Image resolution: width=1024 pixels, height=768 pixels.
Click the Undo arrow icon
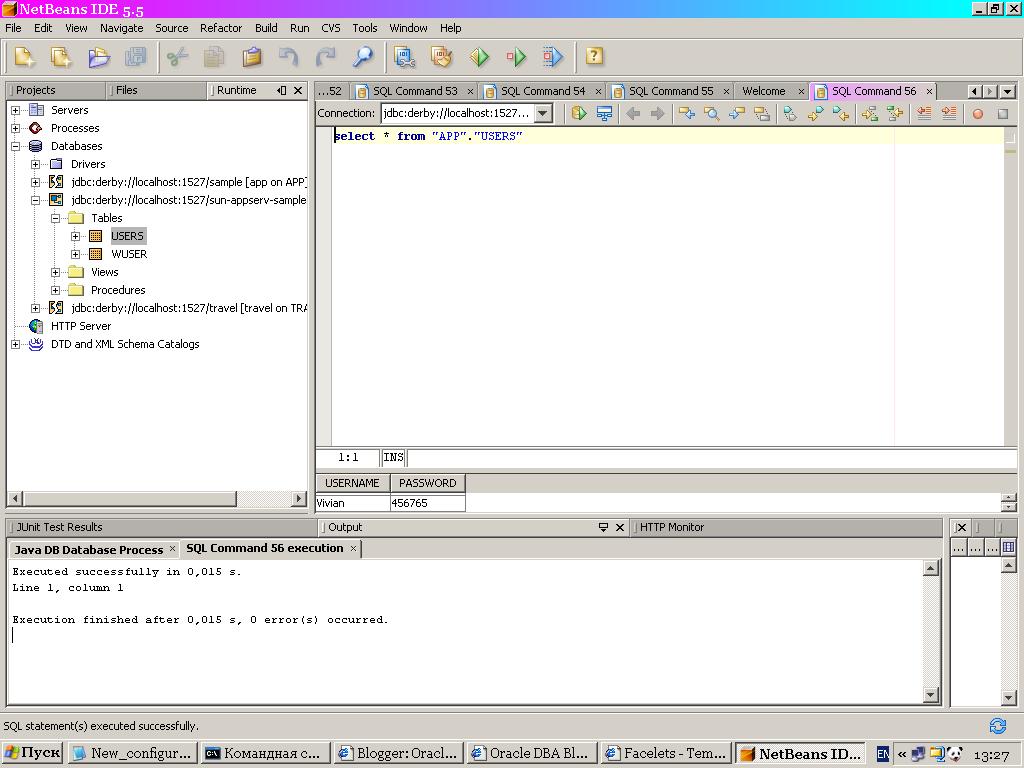[289, 57]
